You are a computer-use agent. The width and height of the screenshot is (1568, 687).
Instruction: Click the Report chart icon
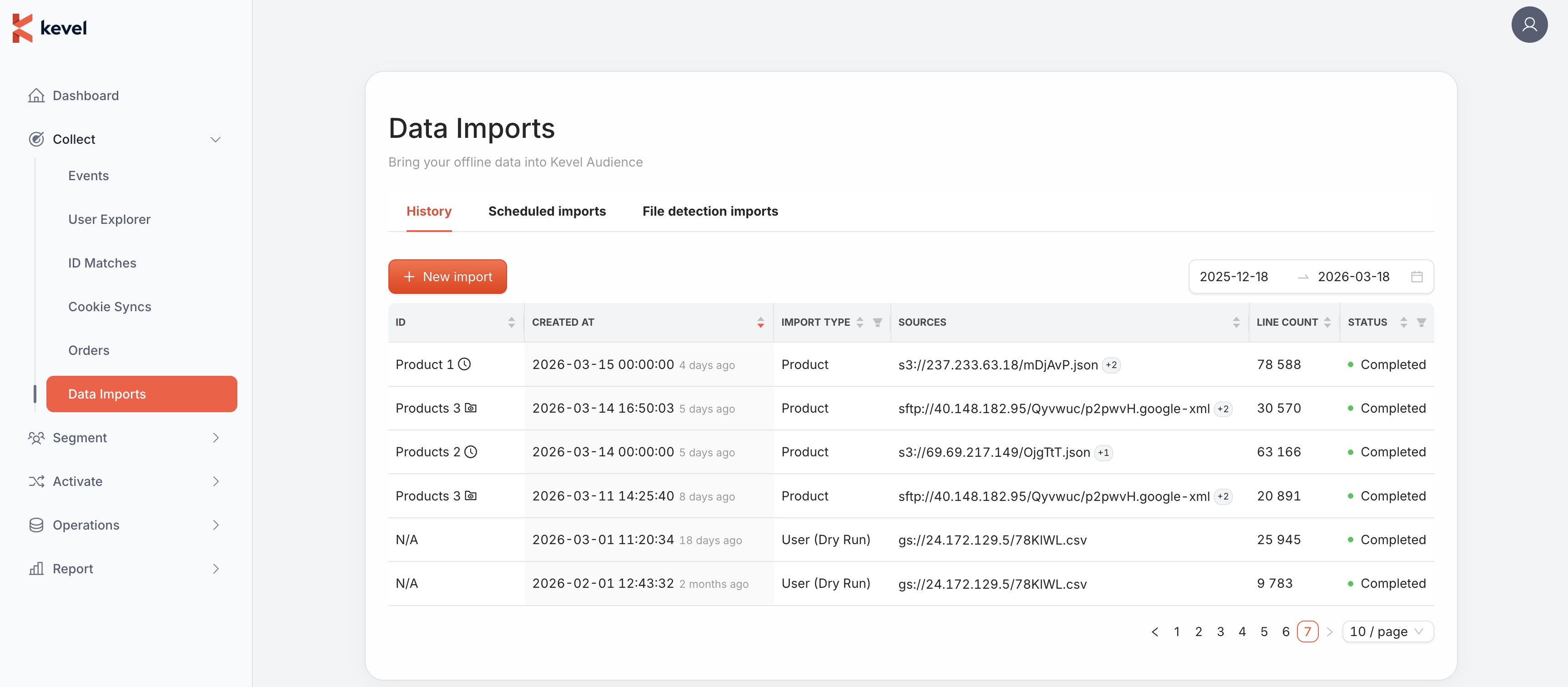(36, 568)
